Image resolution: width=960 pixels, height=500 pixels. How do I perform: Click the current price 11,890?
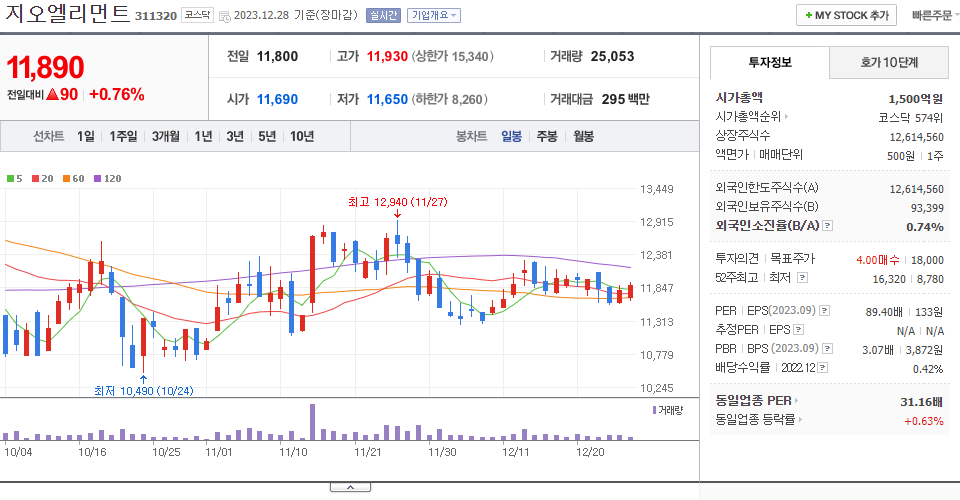[x=45, y=67]
